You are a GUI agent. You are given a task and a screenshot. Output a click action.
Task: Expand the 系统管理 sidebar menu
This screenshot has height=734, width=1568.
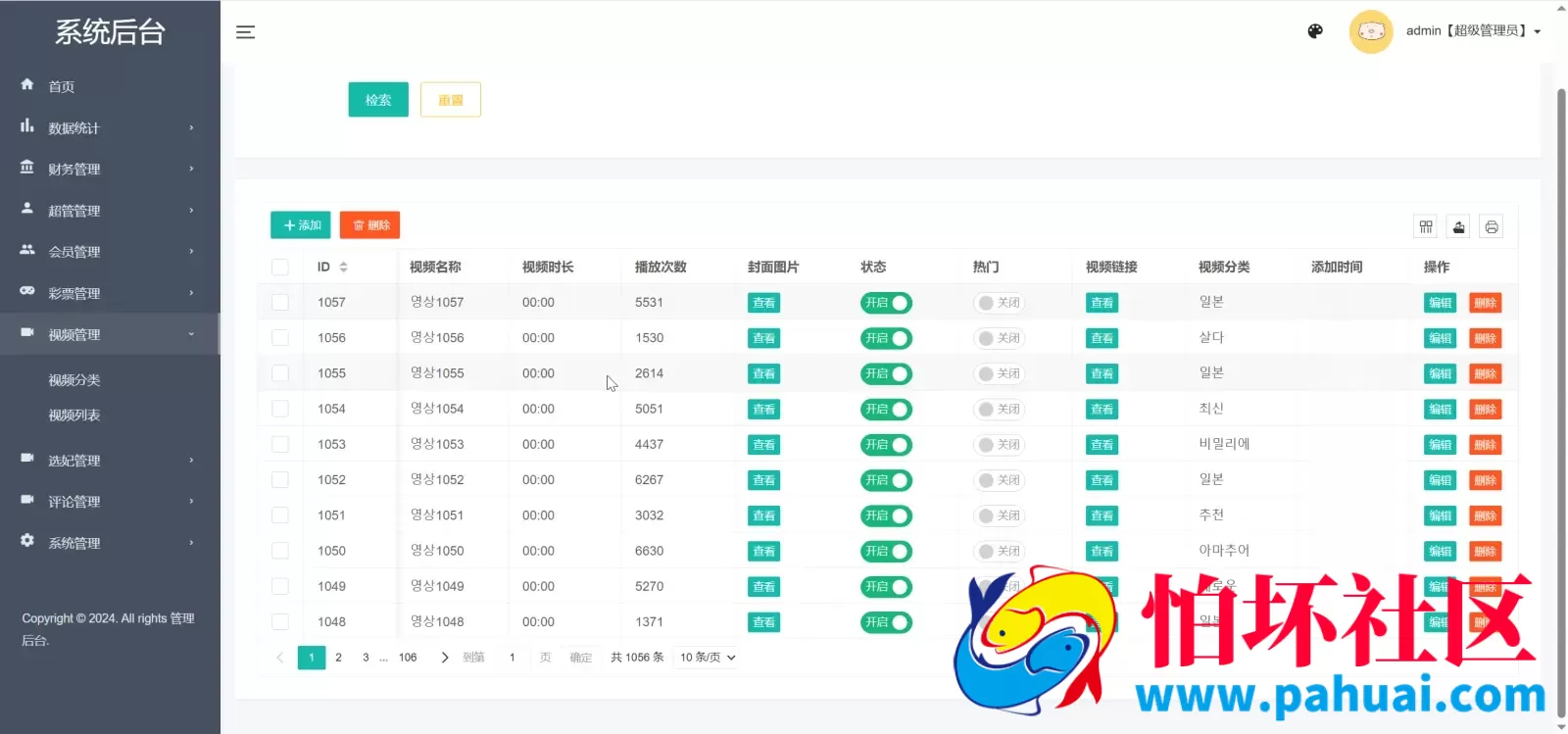(x=110, y=543)
